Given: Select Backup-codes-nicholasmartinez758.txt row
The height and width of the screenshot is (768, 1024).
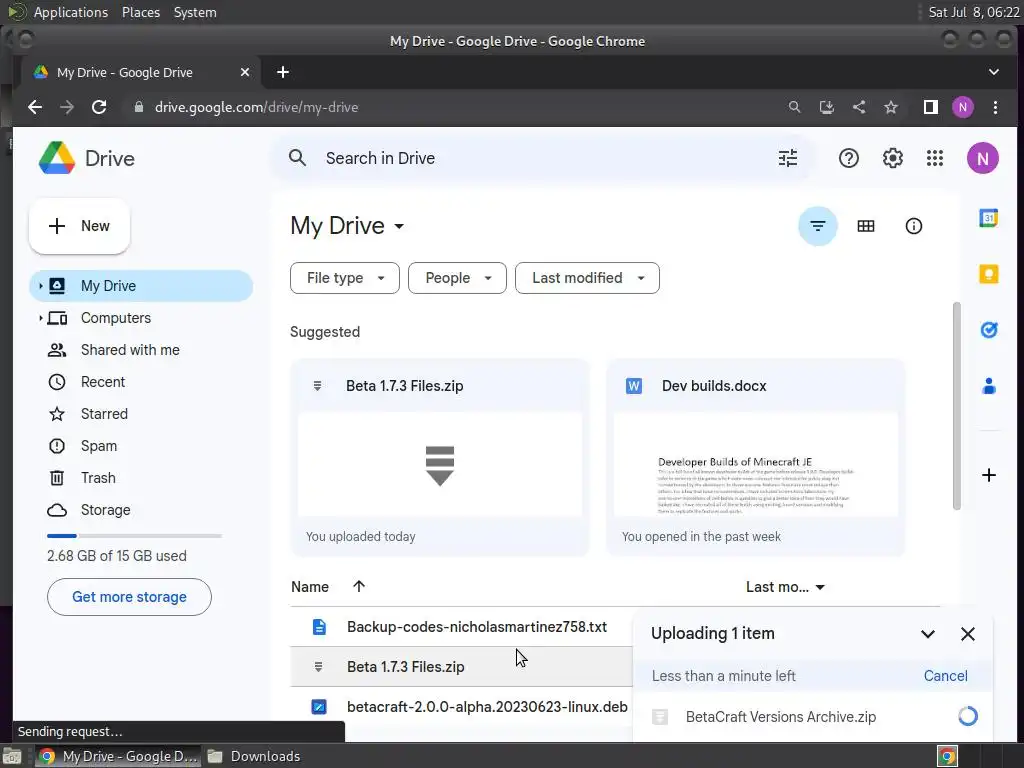Looking at the screenshot, I should click(x=461, y=627).
